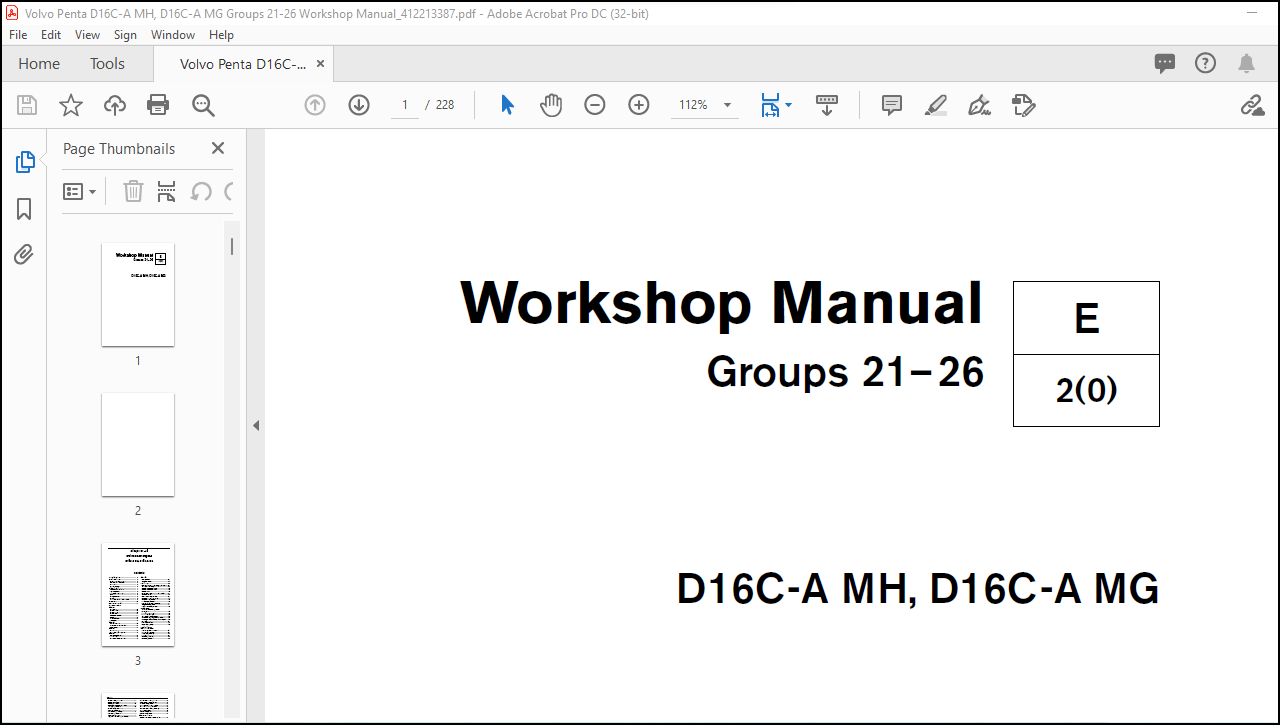The image size is (1280, 725).
Task: Print the document via printer icon
Action: coord(158,105)
